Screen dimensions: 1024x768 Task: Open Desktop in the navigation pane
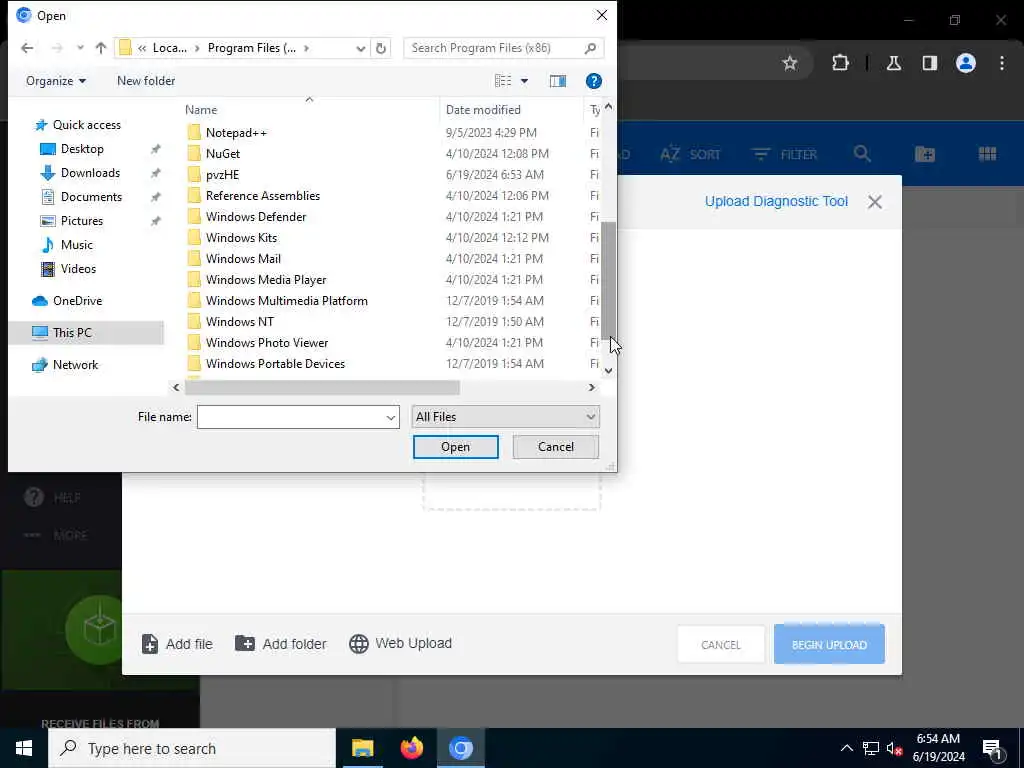(82, 149)
